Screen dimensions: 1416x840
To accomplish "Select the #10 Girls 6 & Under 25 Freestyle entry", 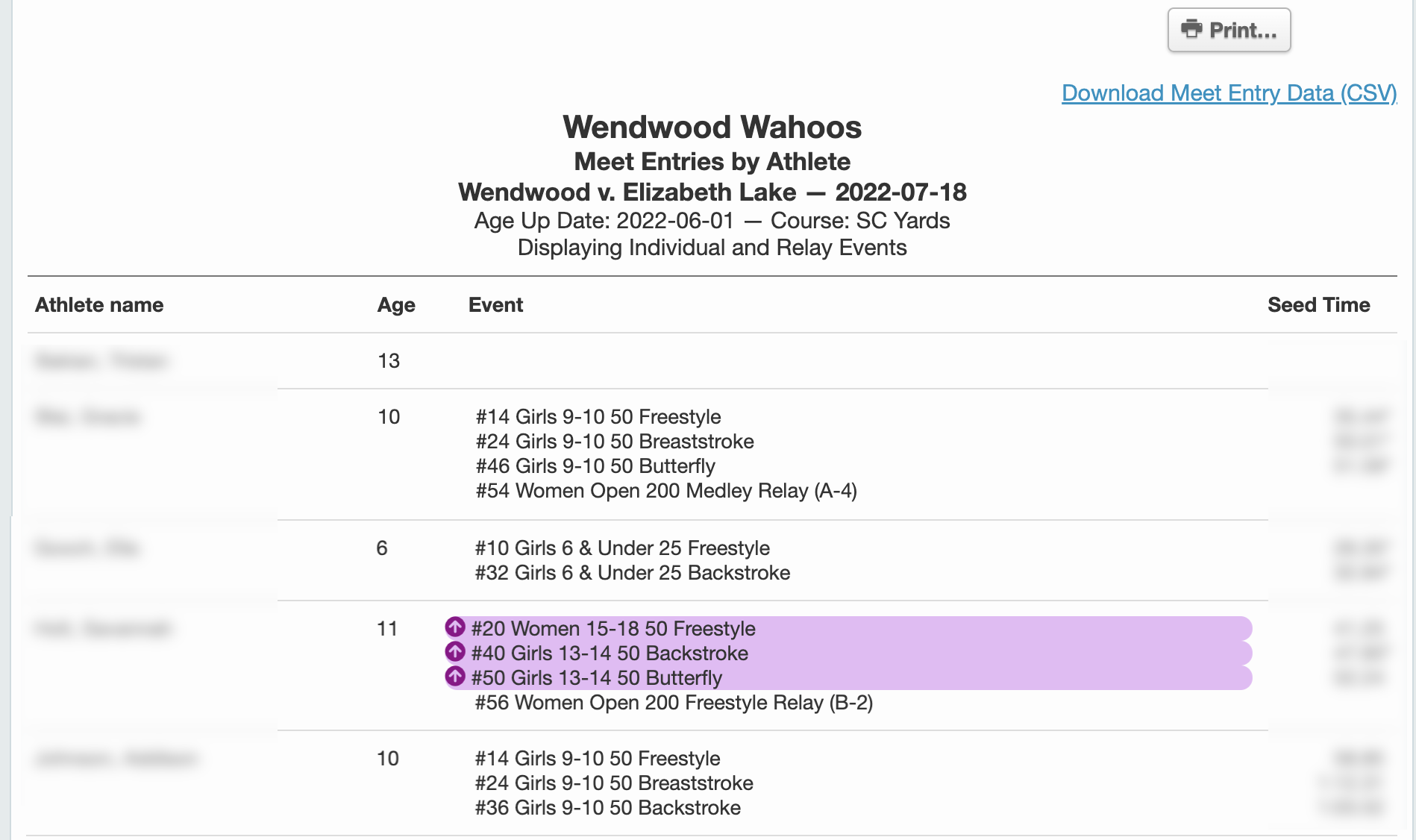I will (622, 548).
